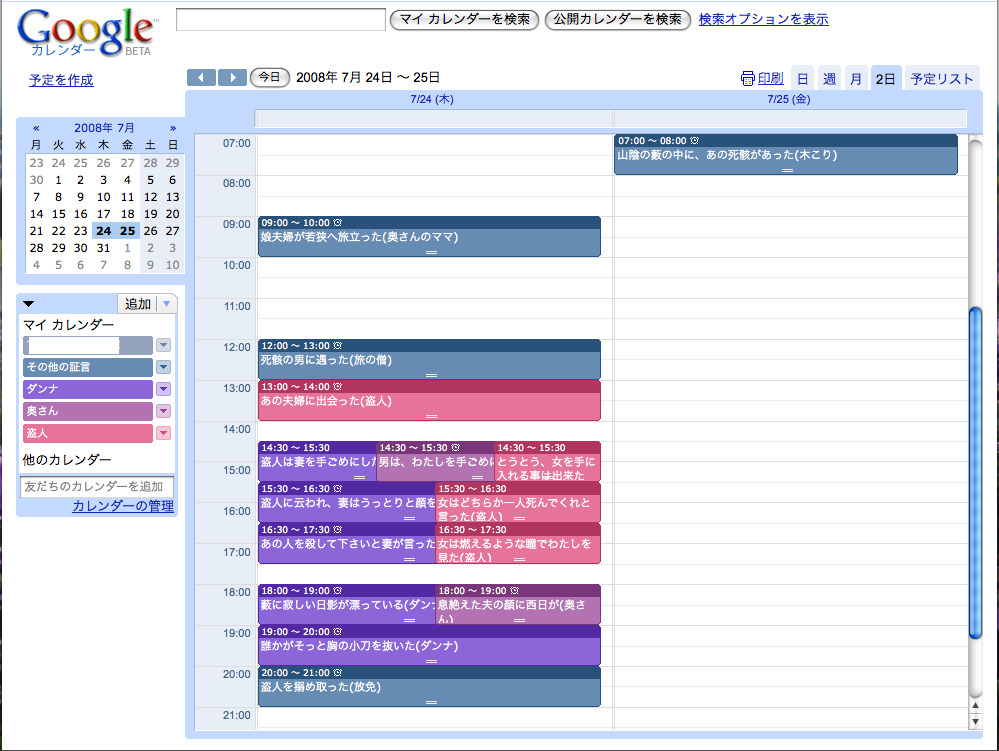This screenshot has width=999, height=751.
Task: Open 娘夫婦が若狭へ旅立った event
Action: pyautogui.click(x=429, y=236)
